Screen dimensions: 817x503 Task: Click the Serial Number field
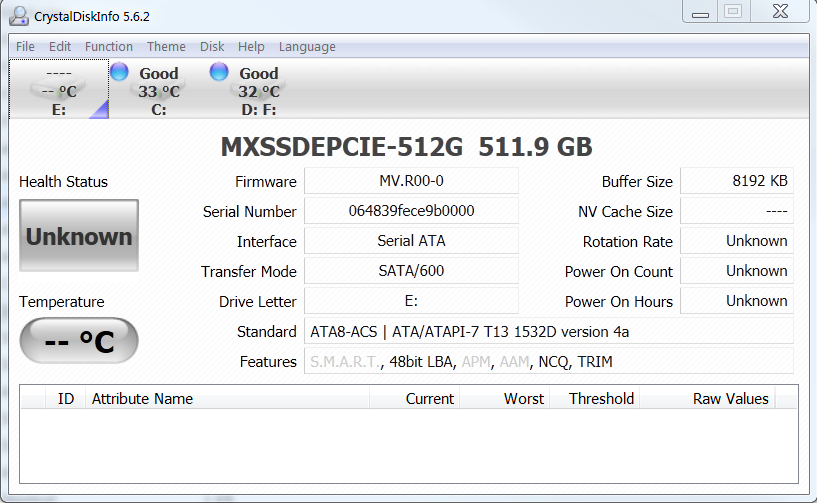[x=411, y=211]
